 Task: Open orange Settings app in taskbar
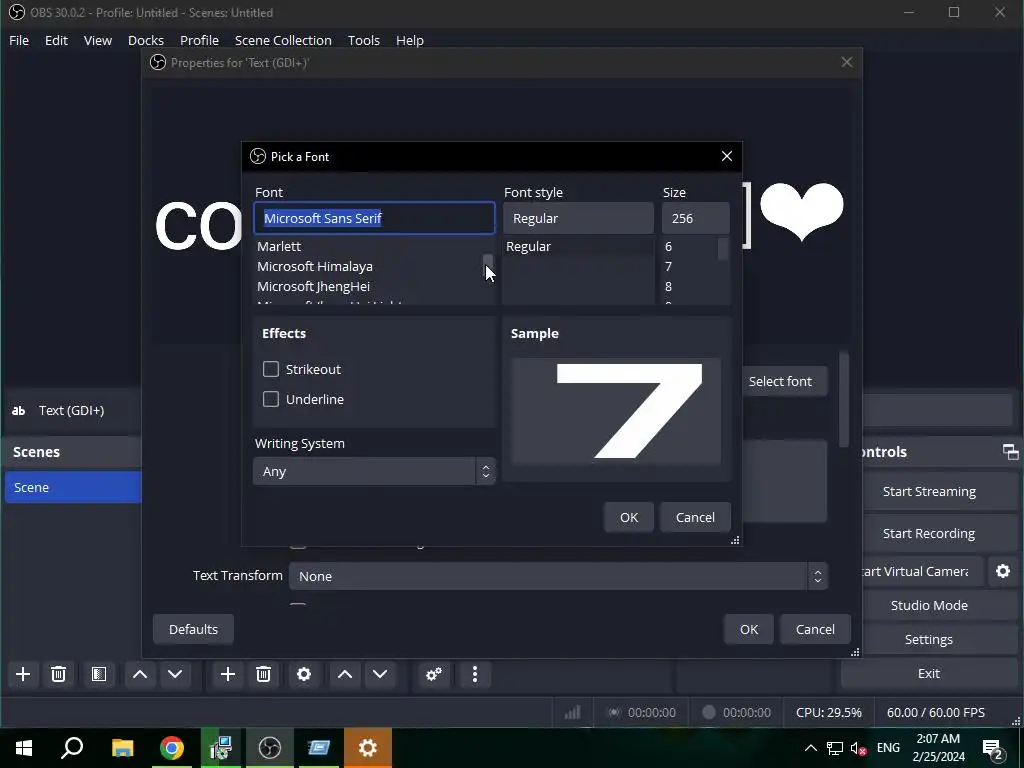(368, 748)
